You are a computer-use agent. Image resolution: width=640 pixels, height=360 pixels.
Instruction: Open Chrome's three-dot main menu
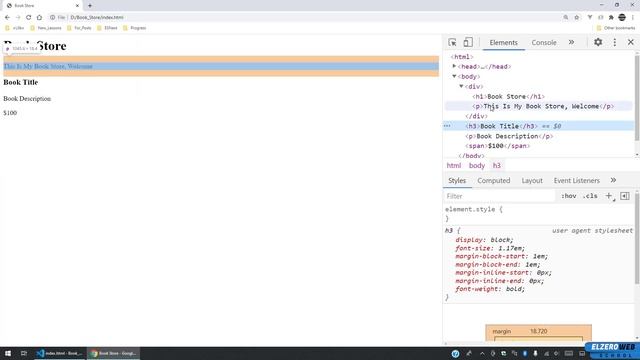633,18
